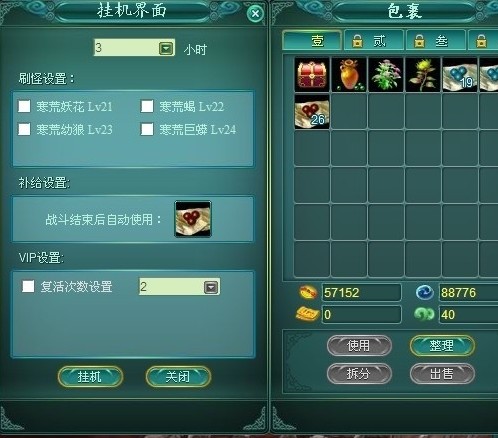The height and width of the screenshot is (438, 498).
Task: Select the red pills stack of 26
Action: click(x=312, y=111)
